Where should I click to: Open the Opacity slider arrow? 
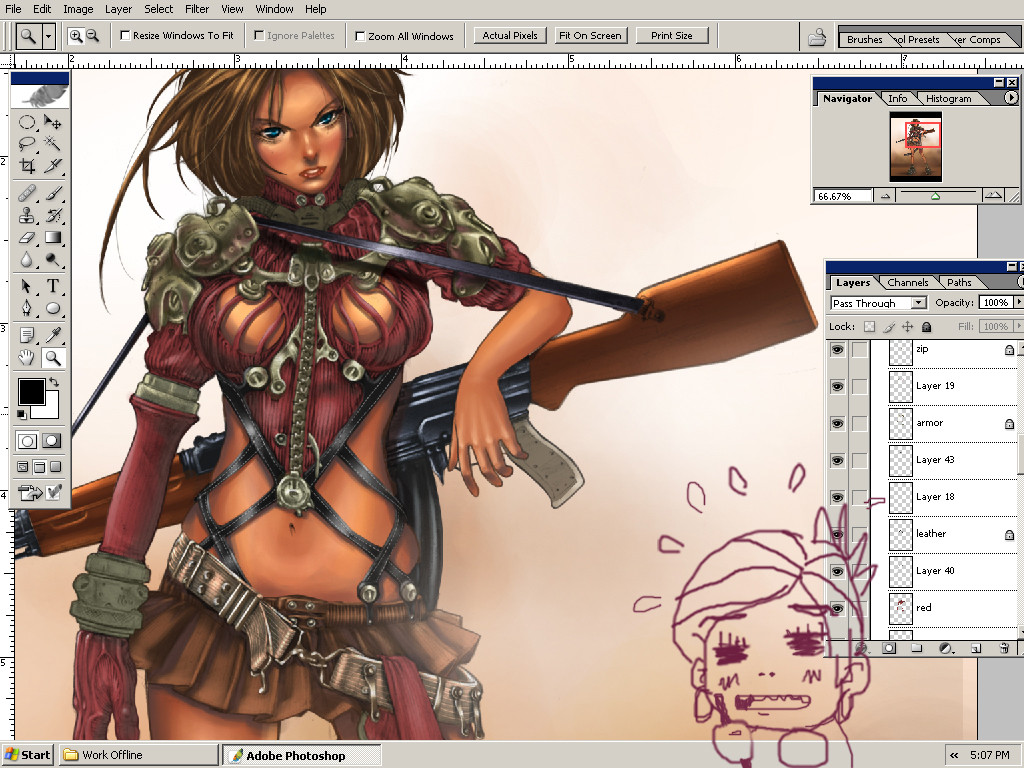tap(1017, 302)
